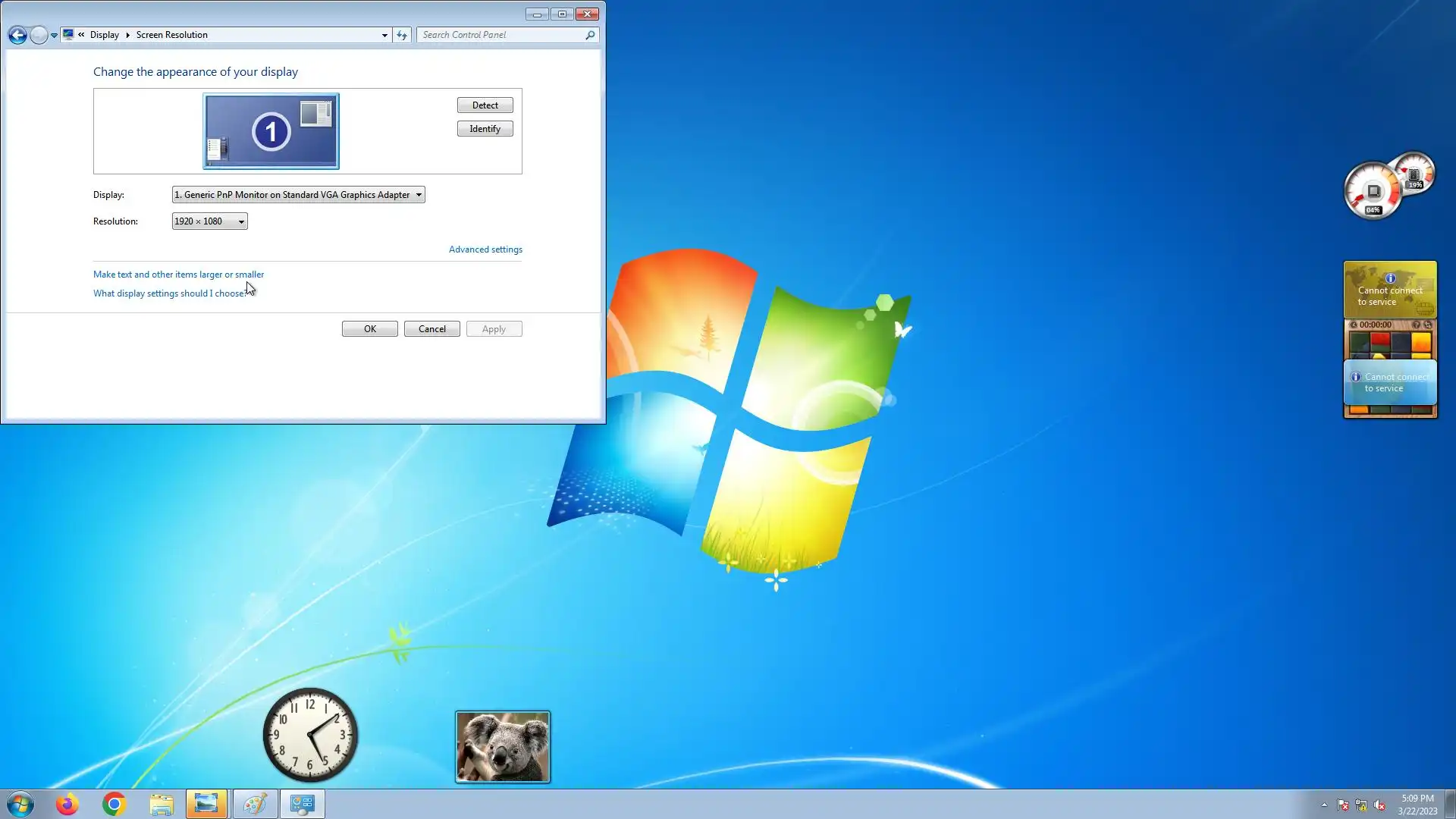Show hidden tray icons arrow
Screen dimensions: 1456x819
click(1324, 805)
